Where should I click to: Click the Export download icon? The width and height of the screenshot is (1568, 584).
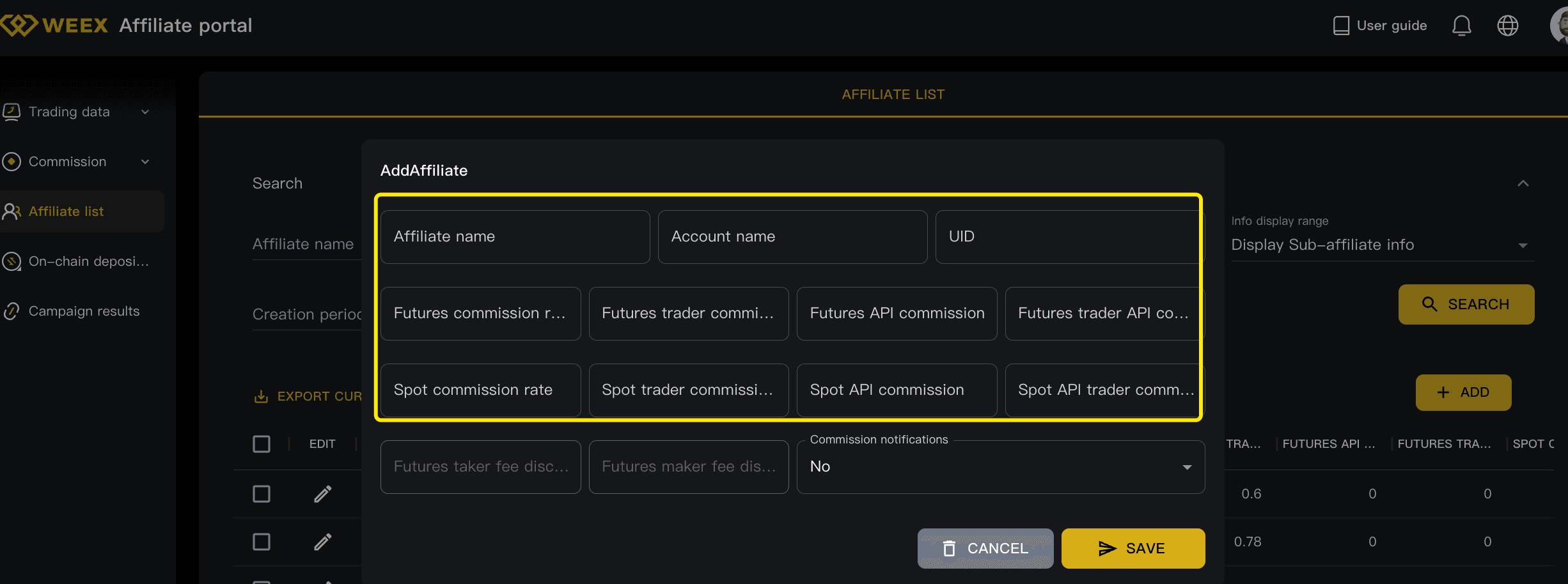[261, 397]
